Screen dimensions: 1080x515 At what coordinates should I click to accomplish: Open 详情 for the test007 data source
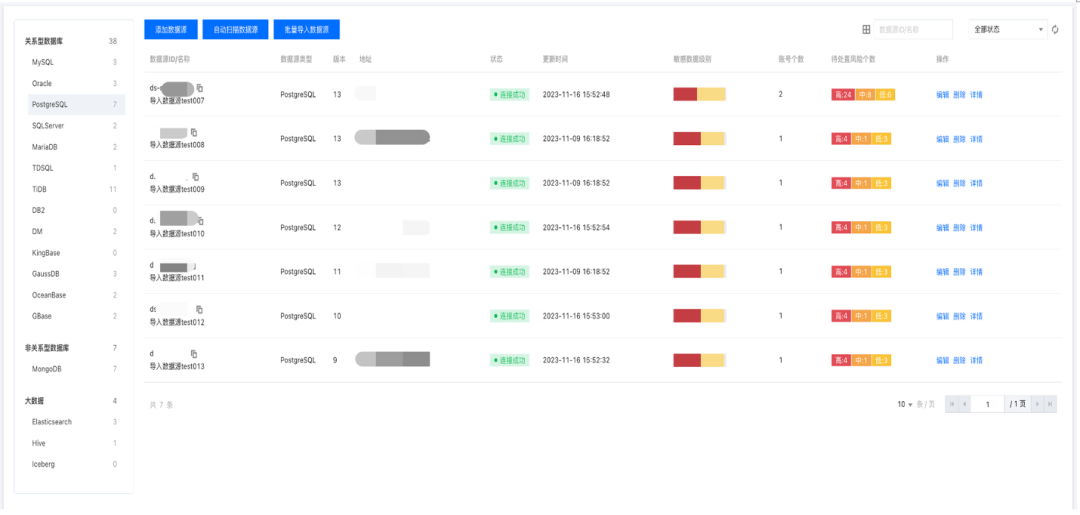[976, 94]
